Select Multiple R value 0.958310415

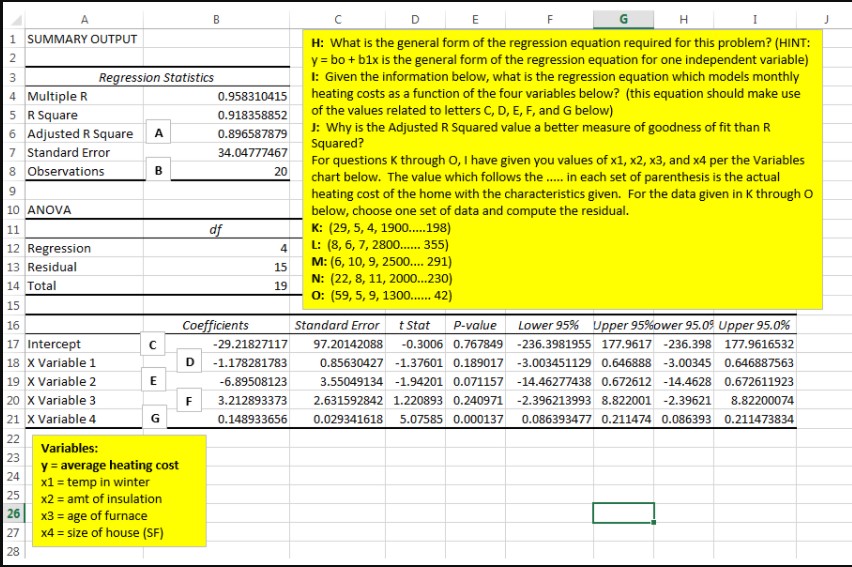(252, 96)
